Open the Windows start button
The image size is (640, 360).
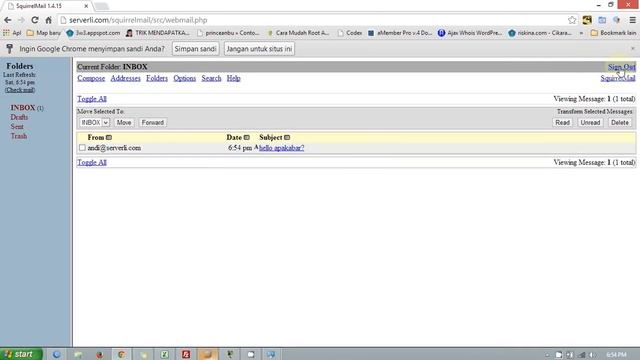(21, 354)
